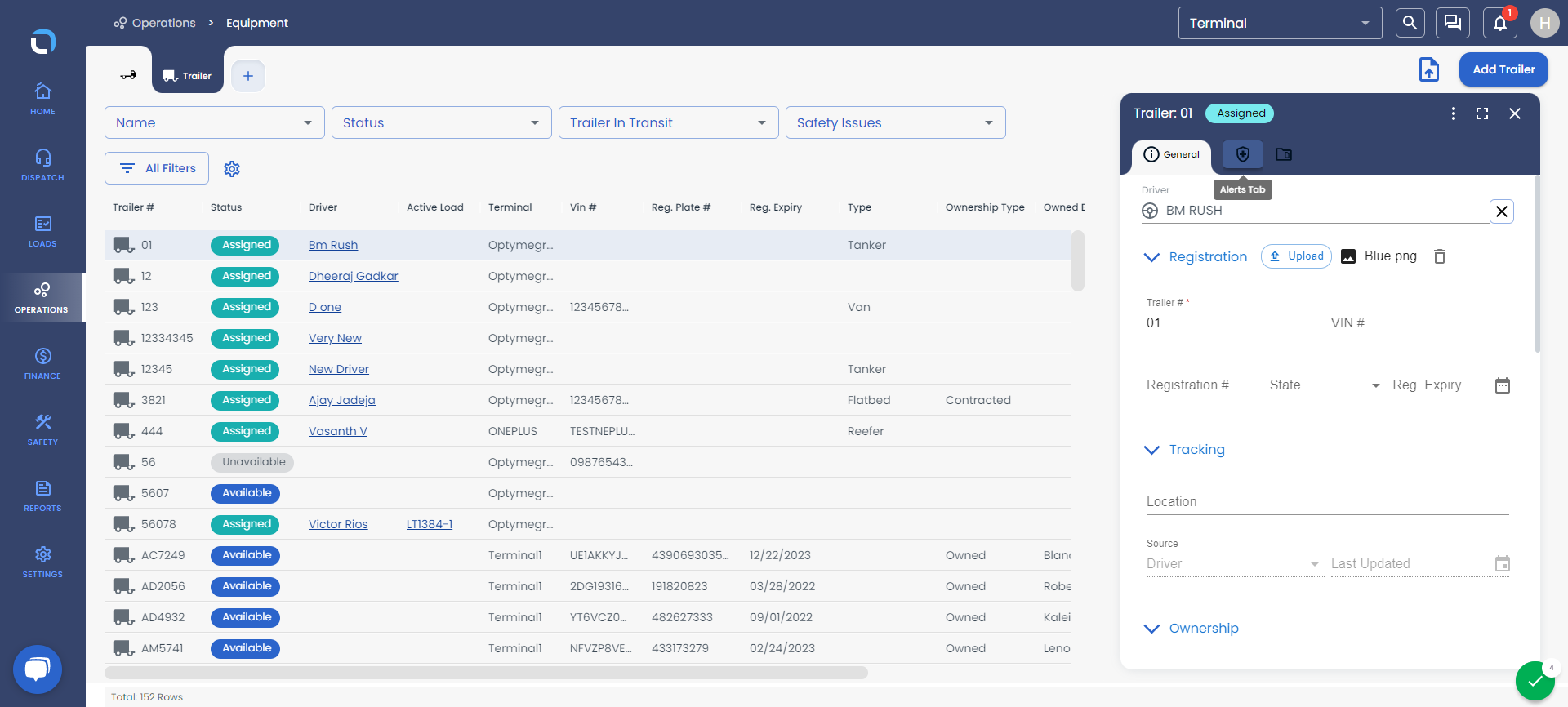
Task: Open the chat messages icon
Action: point(1453,23)
